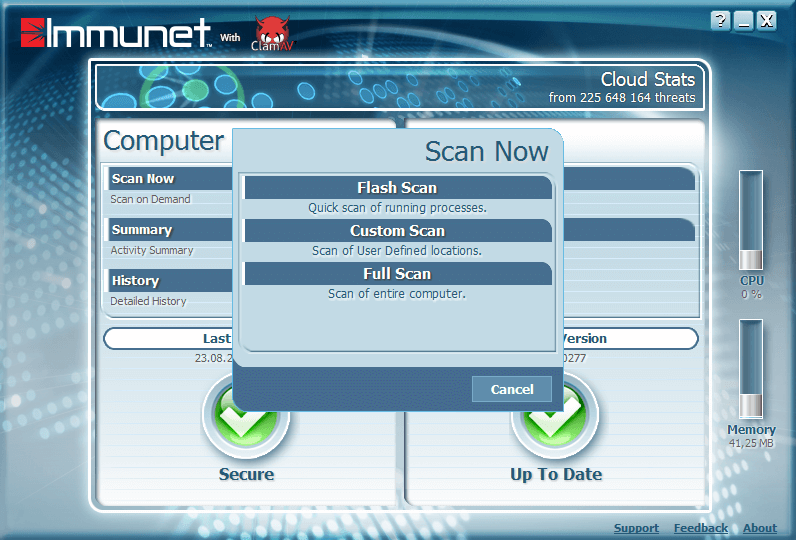Close the Immunet window with X
Viewport: 796px width, 540px height.
coord(767,21)
